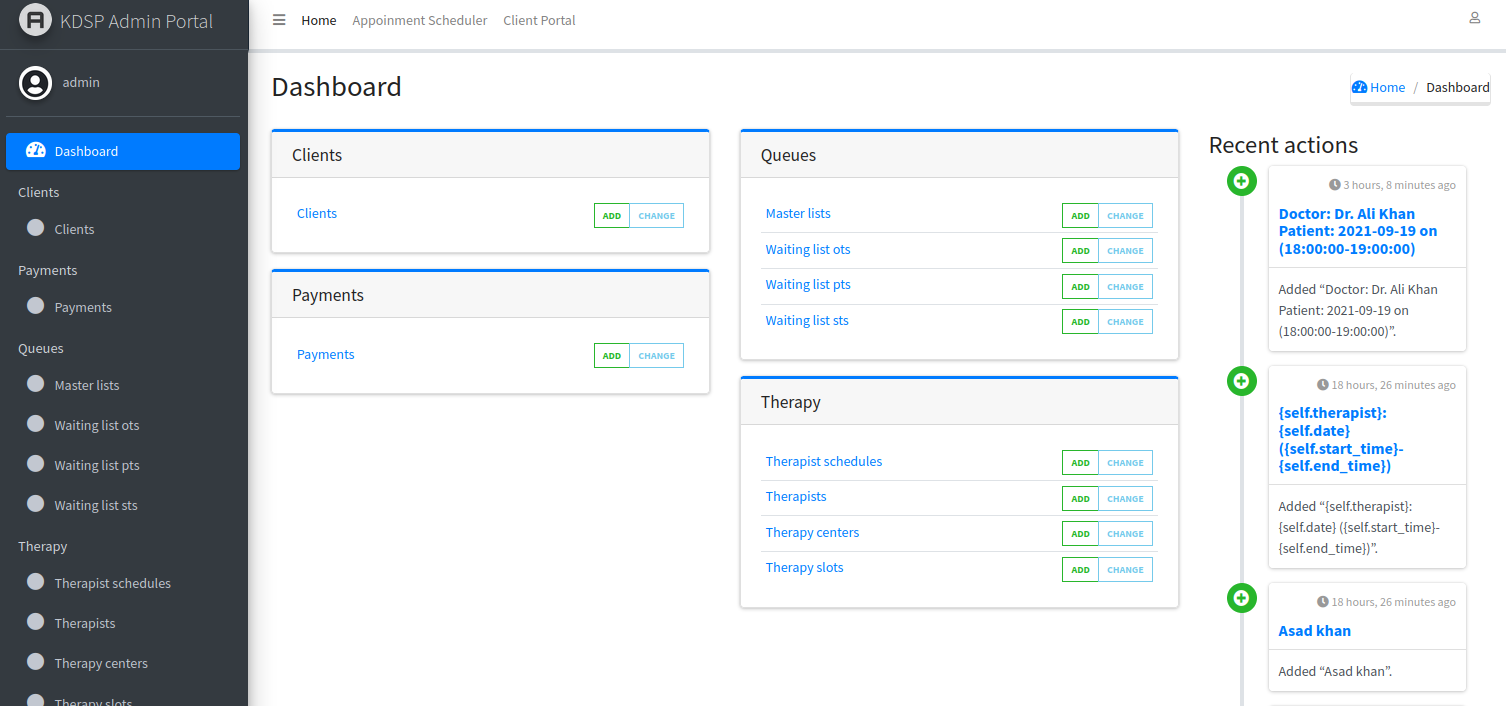The width and height of the screenshot is (1506, 706).
Task: Click Add button for Waiting list sts
Action: coord(1080,322)
